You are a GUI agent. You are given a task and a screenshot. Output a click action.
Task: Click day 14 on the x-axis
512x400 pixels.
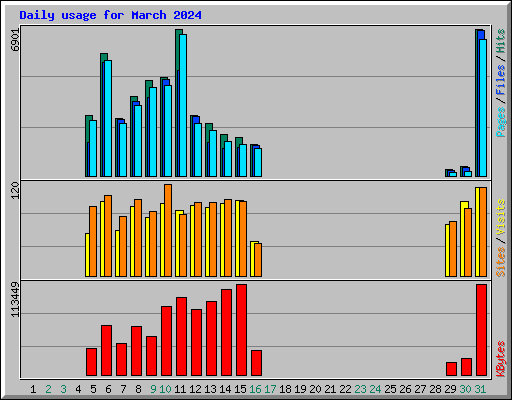(x=225, y=389)
